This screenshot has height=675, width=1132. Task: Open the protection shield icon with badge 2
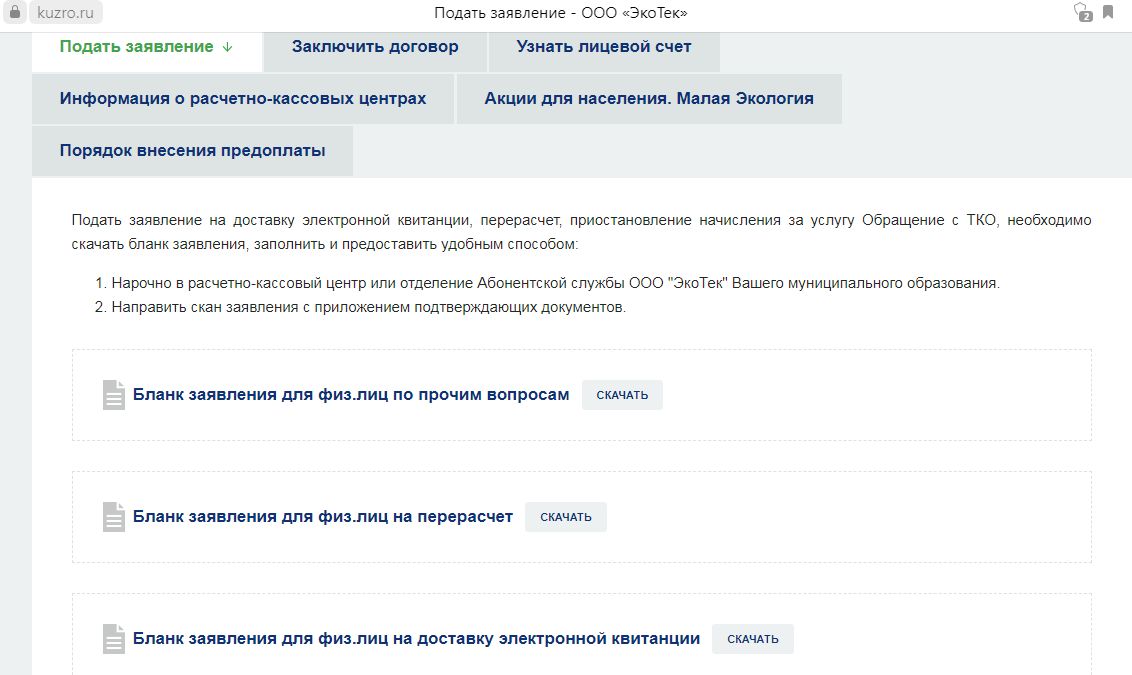[1081, 13]
